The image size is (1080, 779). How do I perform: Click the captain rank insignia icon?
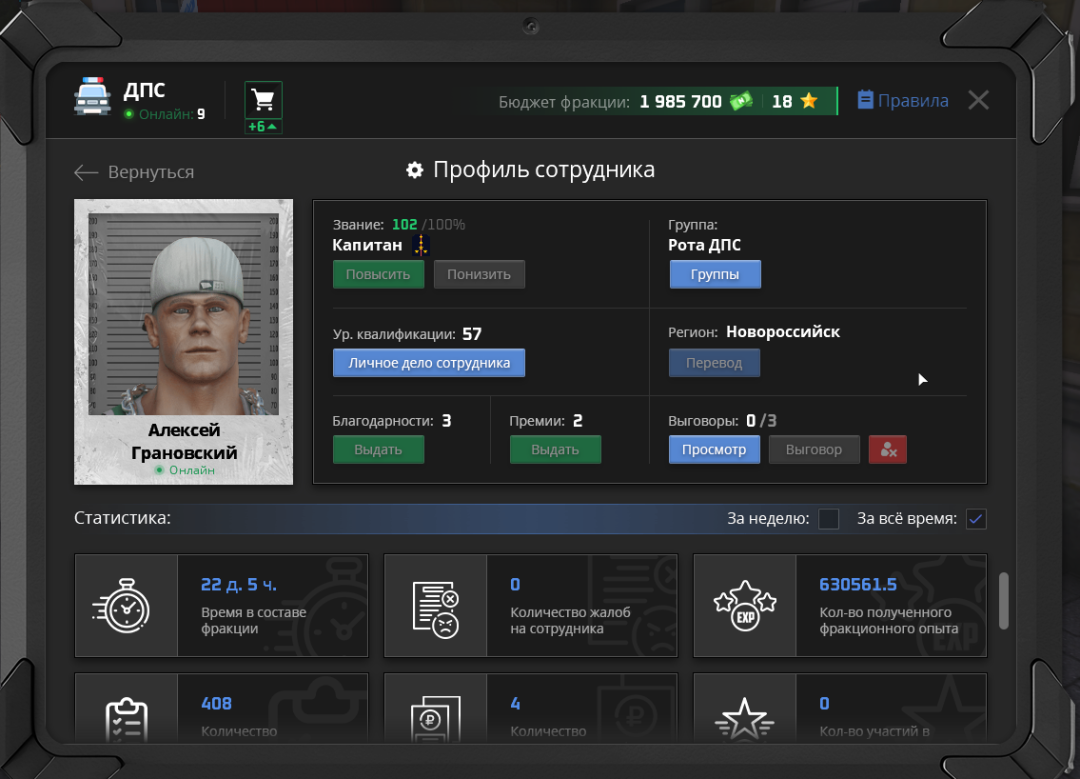(x=421, y=245)
